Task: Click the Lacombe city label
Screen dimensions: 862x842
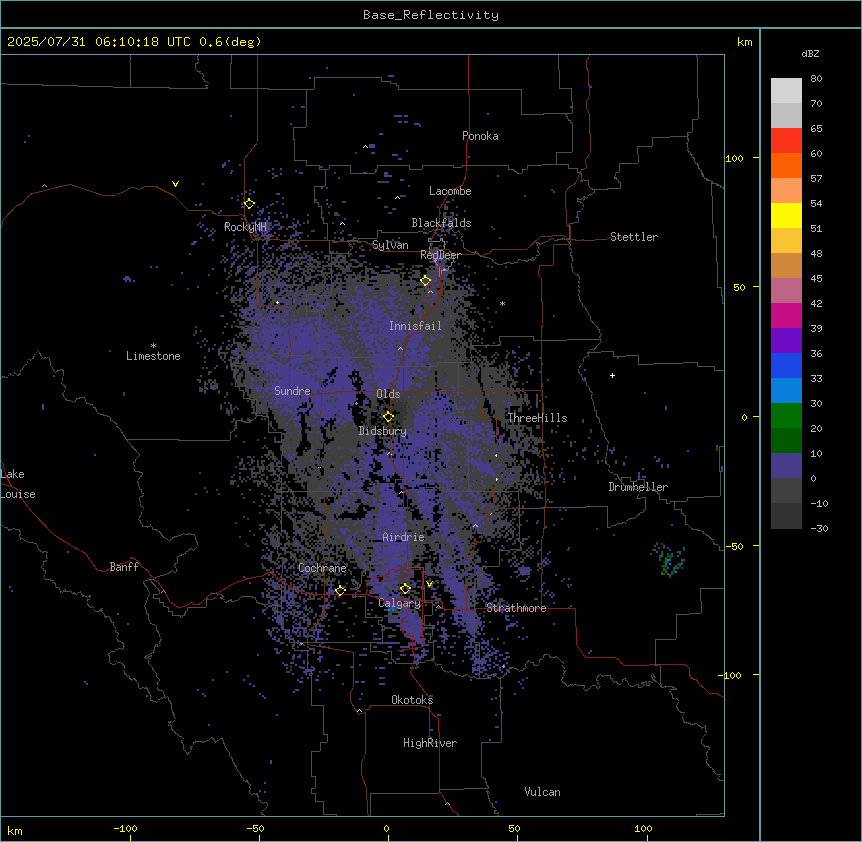Action: click(450, 191)
